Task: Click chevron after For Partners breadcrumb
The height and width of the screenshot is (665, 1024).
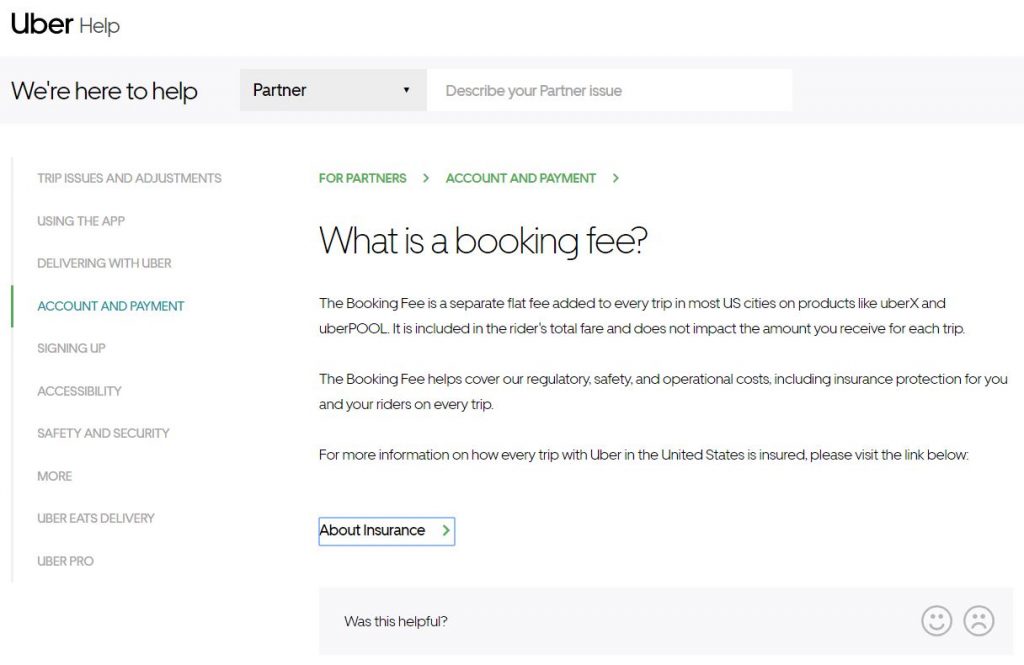Action: point(426,178)
